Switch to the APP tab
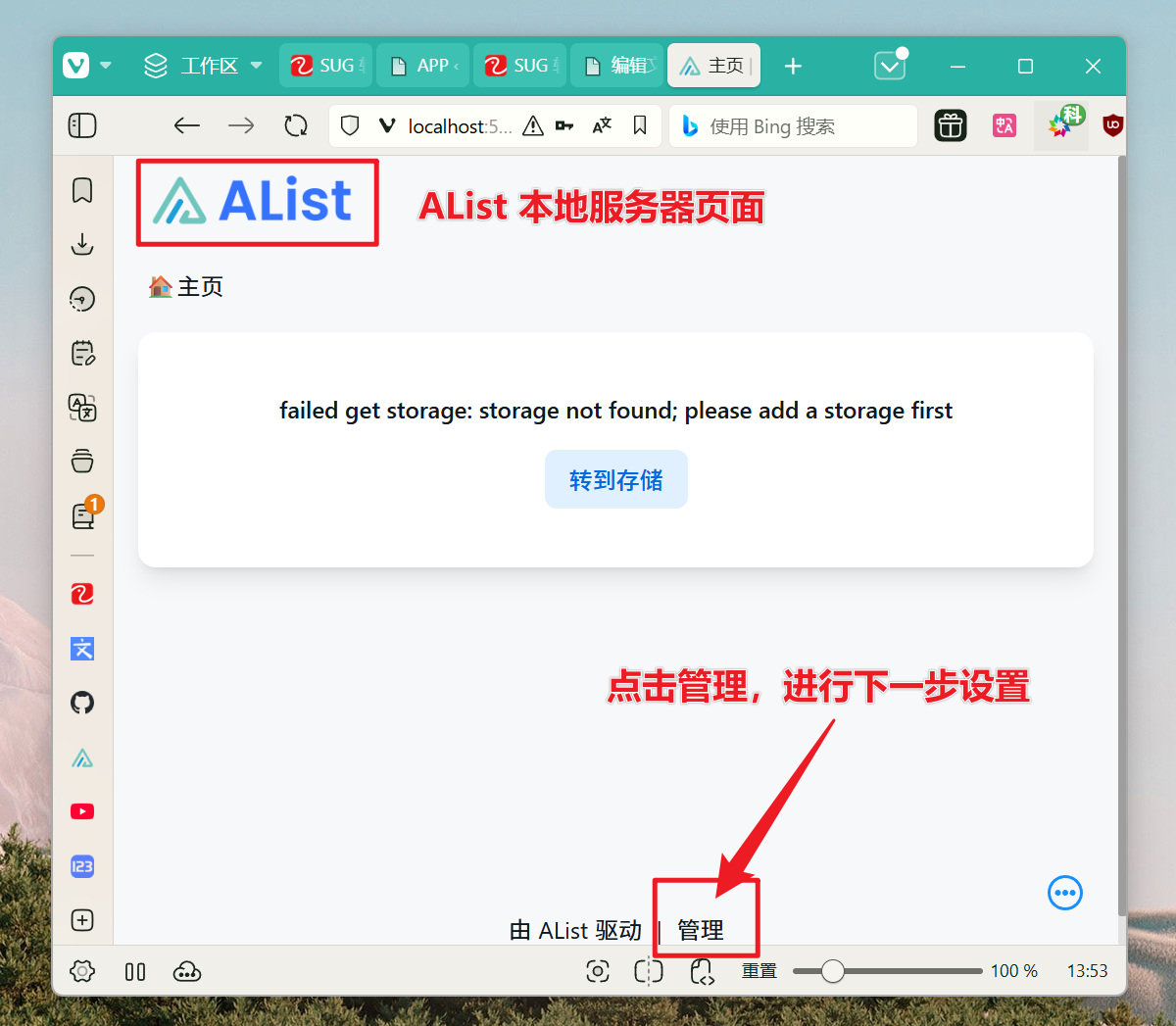The image size is (1176, 1026). (x=422, y=66)
